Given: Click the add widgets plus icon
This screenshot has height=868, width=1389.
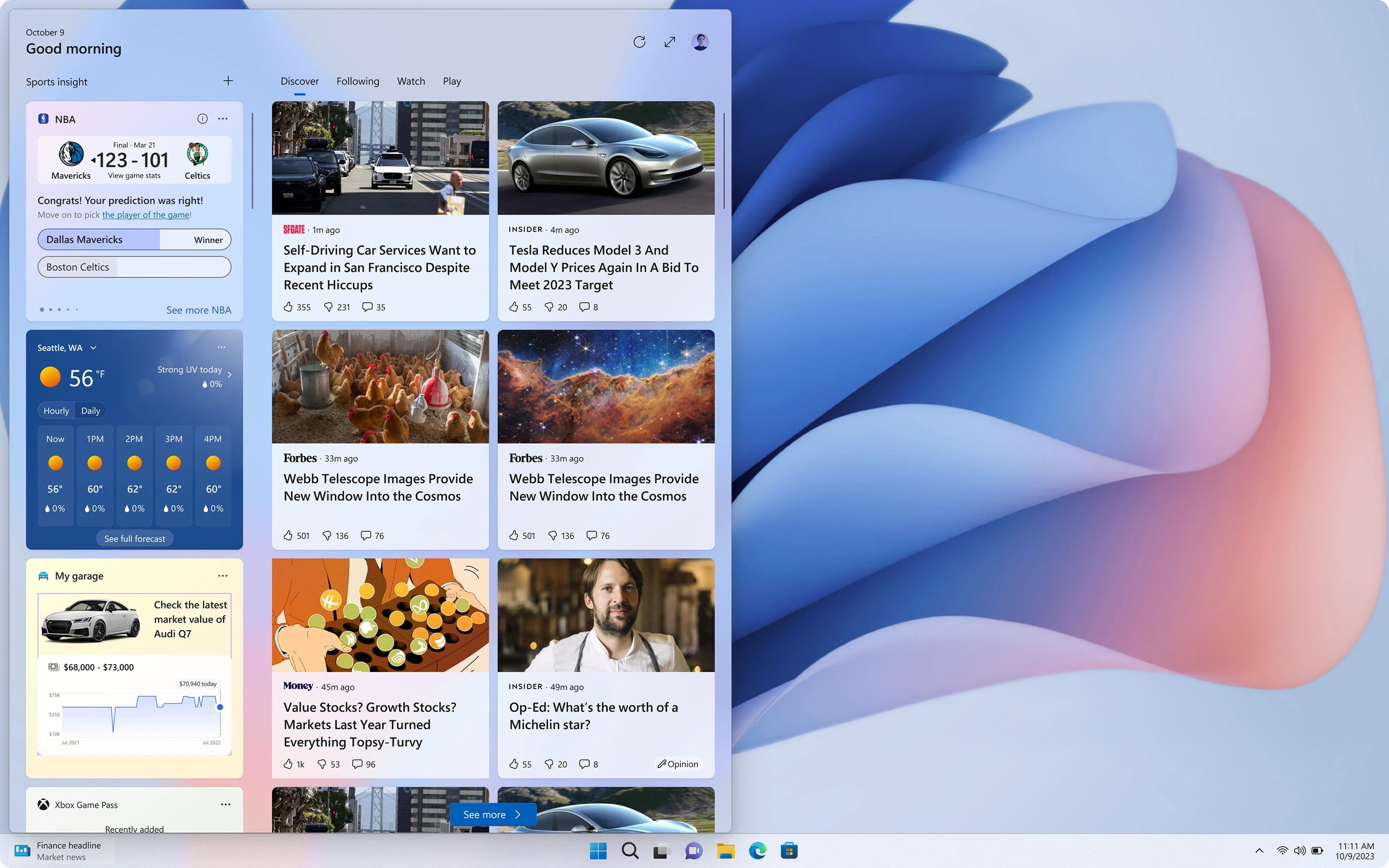Looking at the screenshot, I should click(228, 81).
